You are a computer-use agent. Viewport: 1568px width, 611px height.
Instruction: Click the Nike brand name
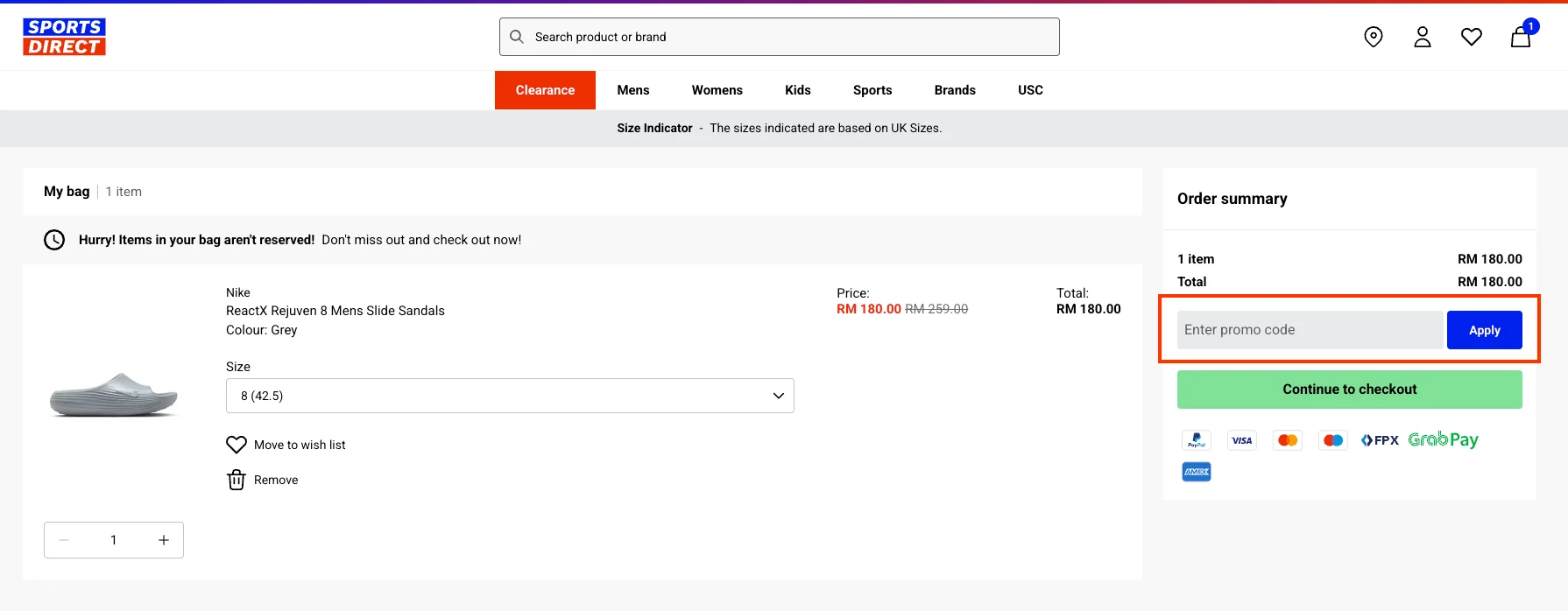[x=238, y=292]
